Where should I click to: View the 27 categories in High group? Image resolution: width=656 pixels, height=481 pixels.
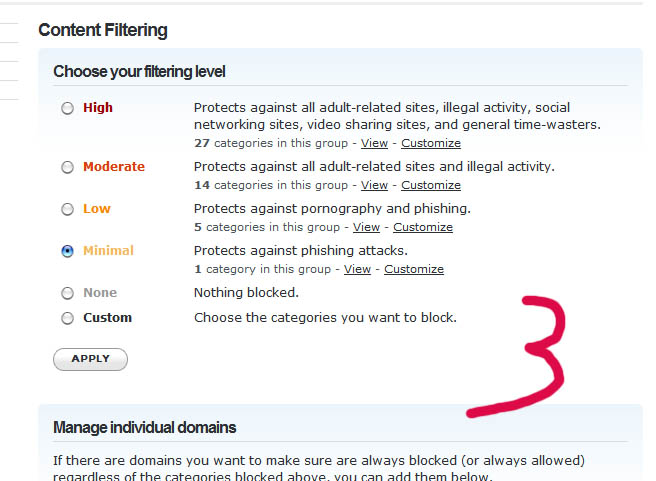point(374,143)
